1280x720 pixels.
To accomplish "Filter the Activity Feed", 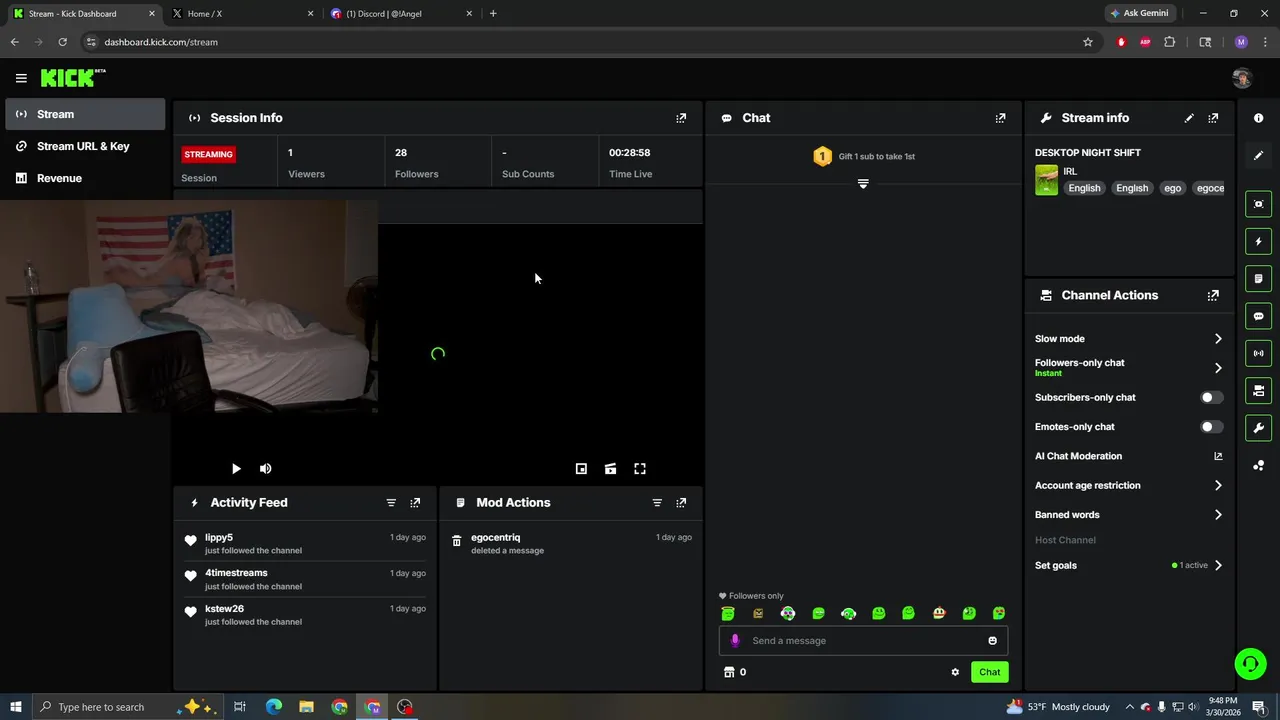I will tap(391, 503).
